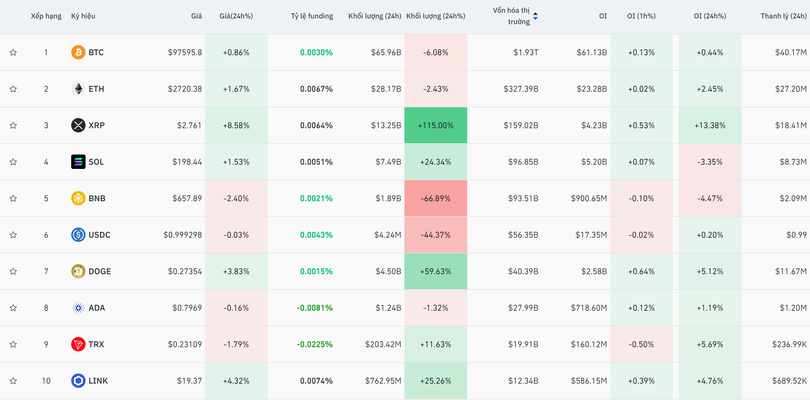Toggle favorite star for XRP row
This screenshot has height=400, width=810.
pyautogui.click(x=13, y=125)
